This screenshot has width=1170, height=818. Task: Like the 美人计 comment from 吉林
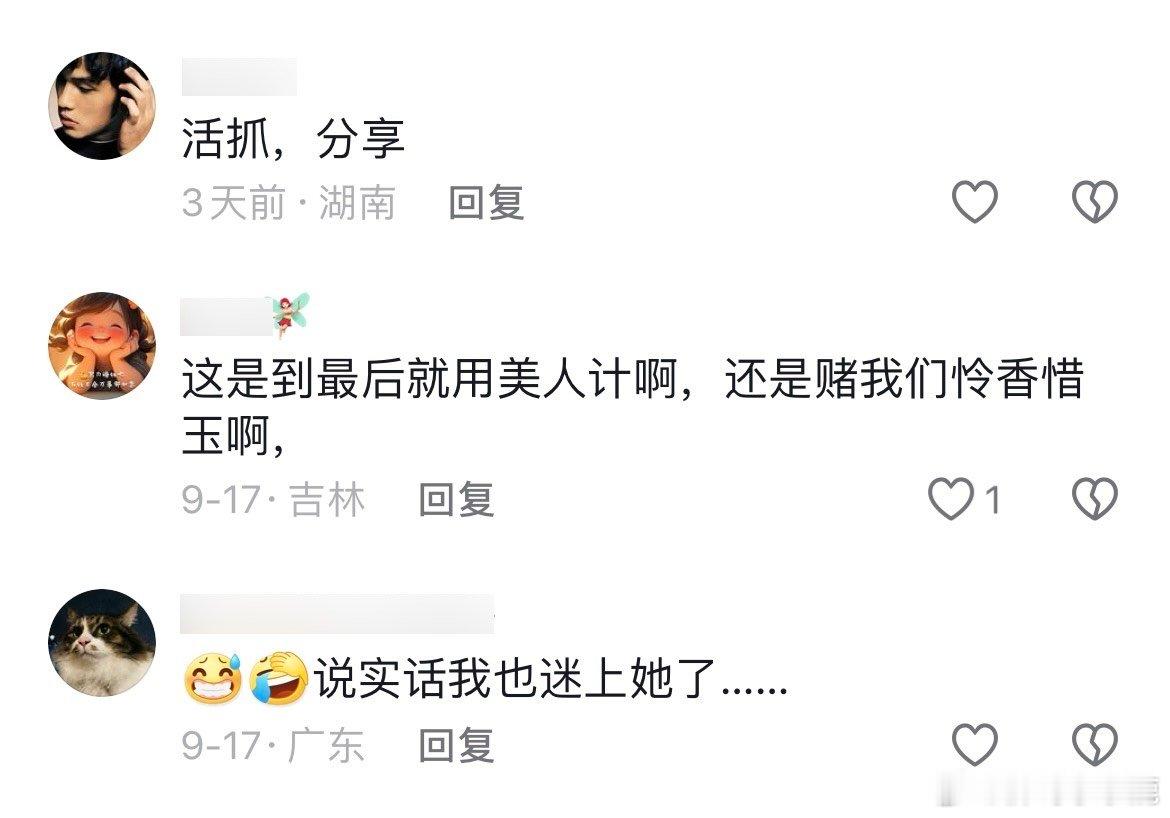[x=951, y=499]
